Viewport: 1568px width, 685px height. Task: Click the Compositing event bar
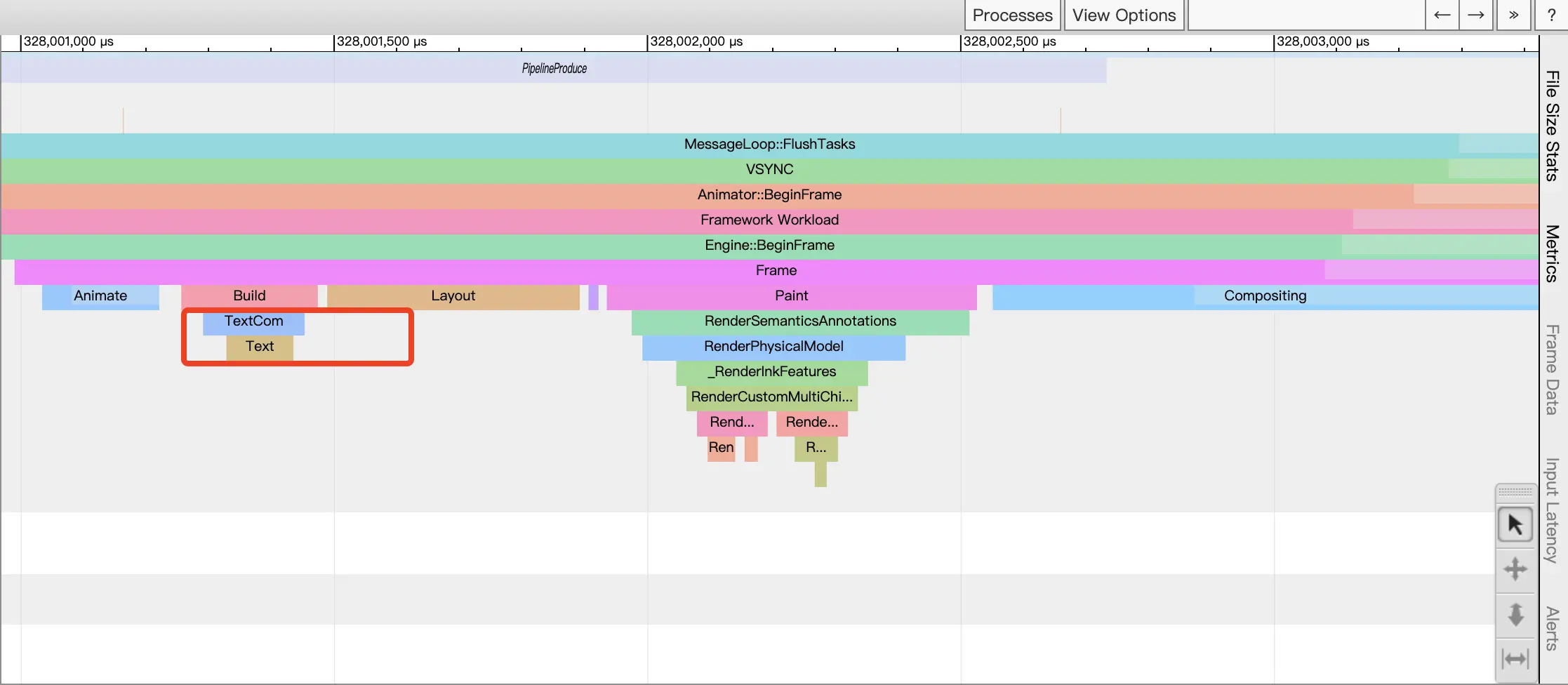(1265, 296)
